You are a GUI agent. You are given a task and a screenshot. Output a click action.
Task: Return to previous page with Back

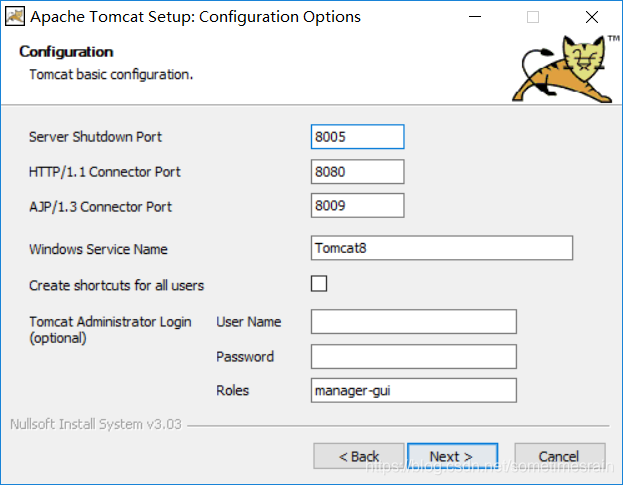[x=358, y=456]
